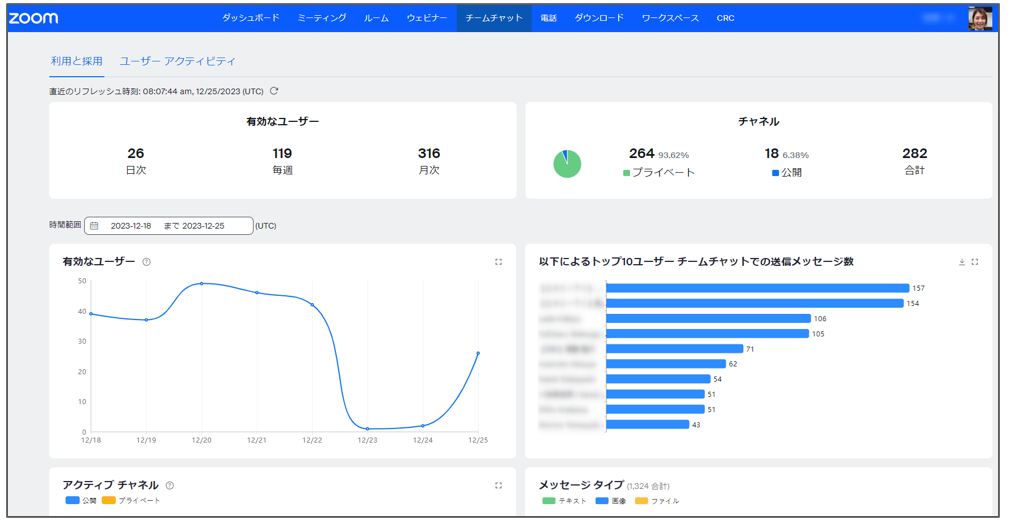Image resolution: width=1009 pixels, height=528 pixels.
Task: Click the プライベート channel legend label
Action: 663,172
